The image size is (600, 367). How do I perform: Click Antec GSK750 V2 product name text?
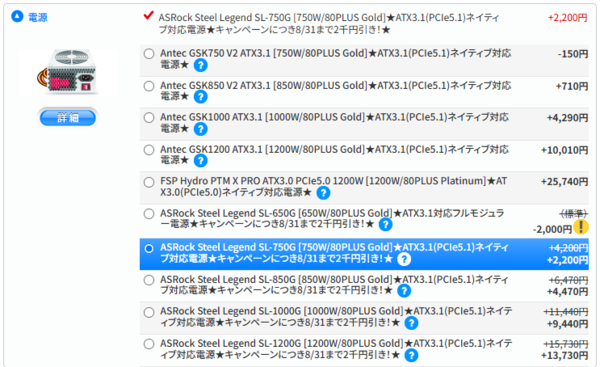(335, 59)
